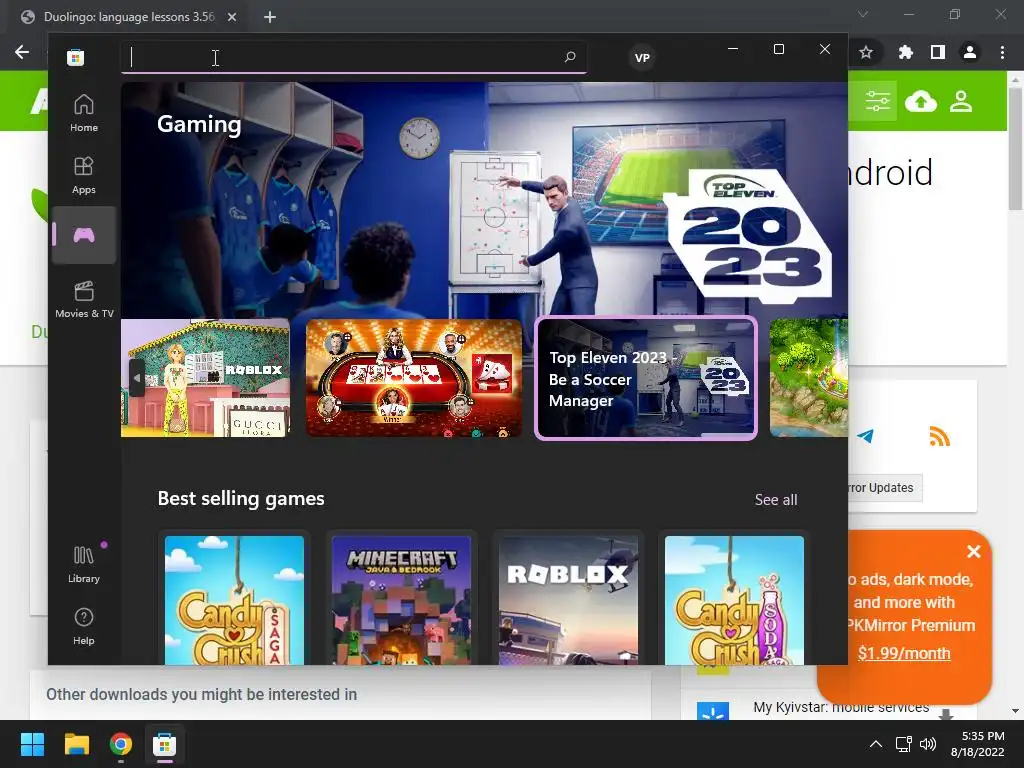Show hidden tray icons chevron
This screenshot has height=768, width=1024.
tap(876, 744)
